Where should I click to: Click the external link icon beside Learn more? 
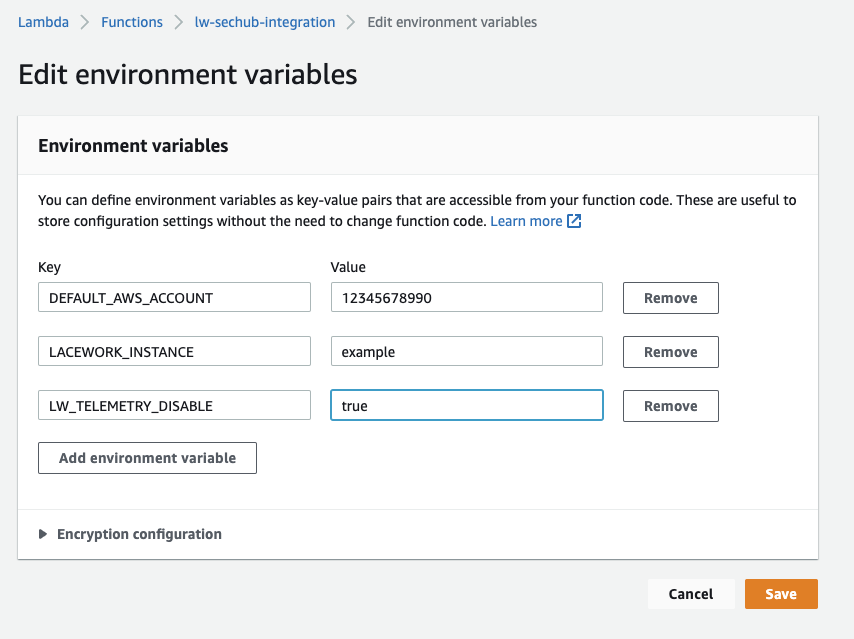point(573,220)
